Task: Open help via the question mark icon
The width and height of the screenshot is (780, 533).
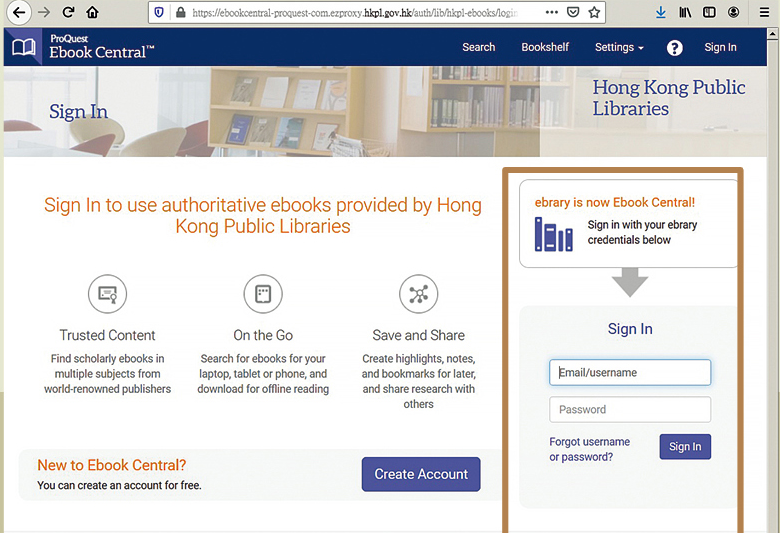Action: pyautogui.click(x=675, y=48)
